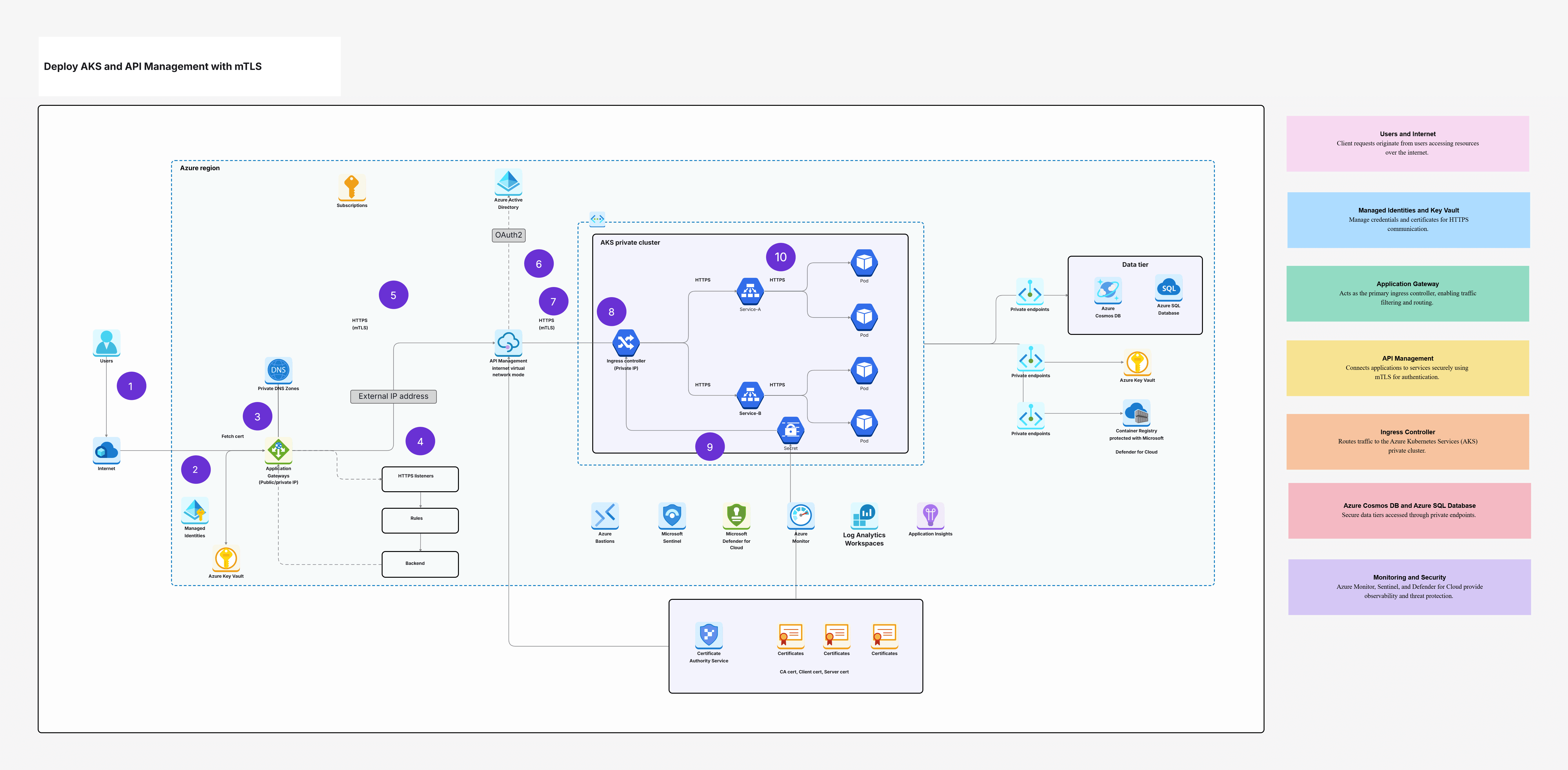The image size is (1568, 770).
Task: Select the Log Analytics Workspaces icon
Action: (x=864, y=516)
